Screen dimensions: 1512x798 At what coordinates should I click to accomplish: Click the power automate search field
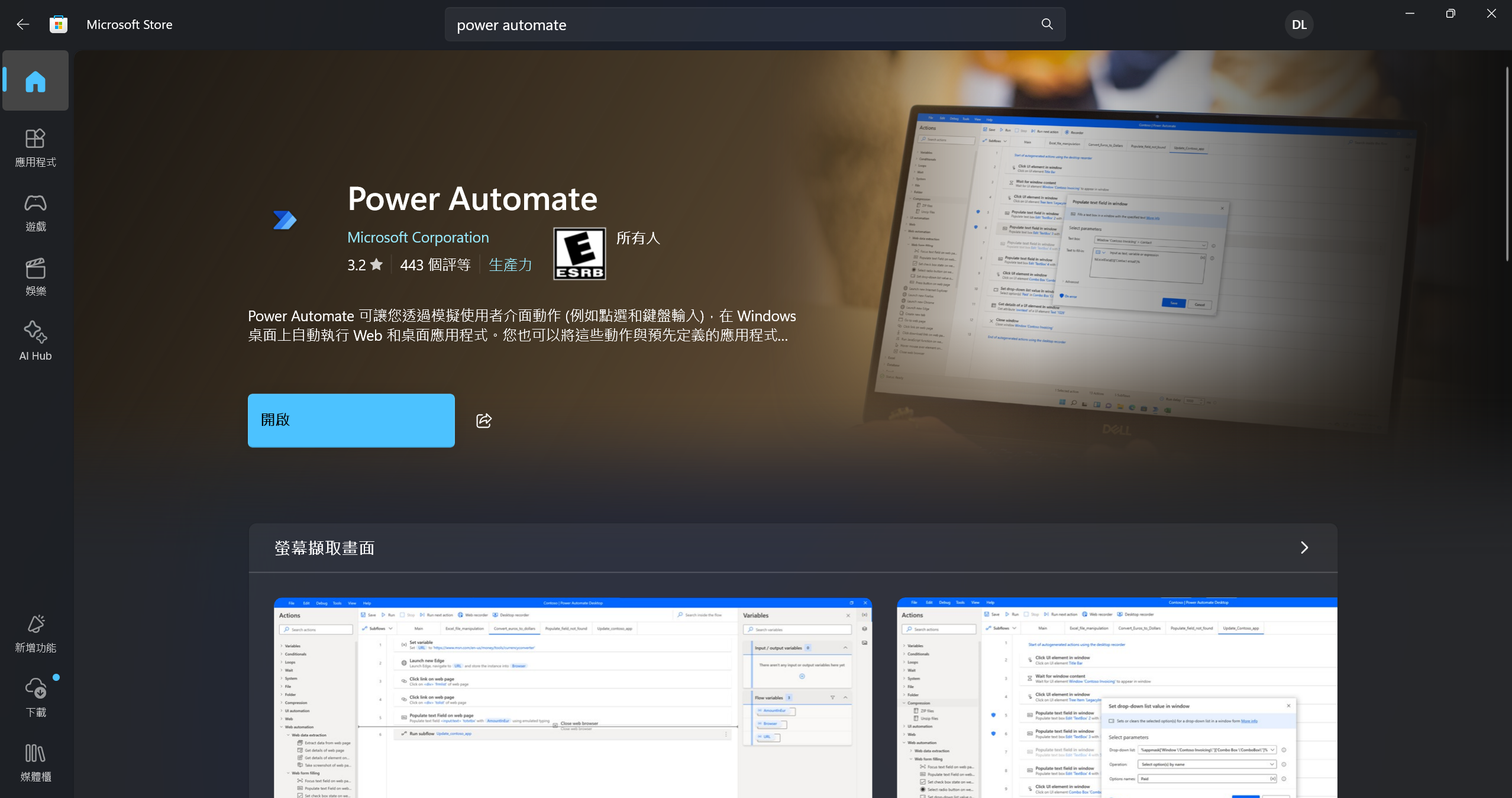pyautogui.click(x=755, y=25)
